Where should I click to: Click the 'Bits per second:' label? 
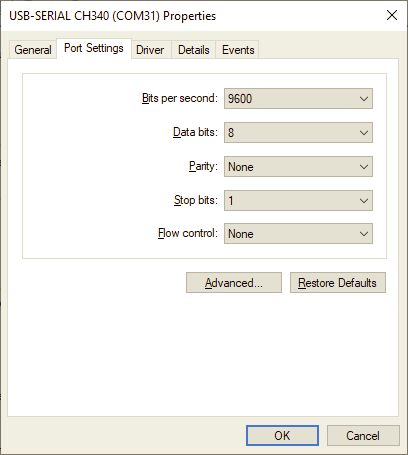pos(180,98)
